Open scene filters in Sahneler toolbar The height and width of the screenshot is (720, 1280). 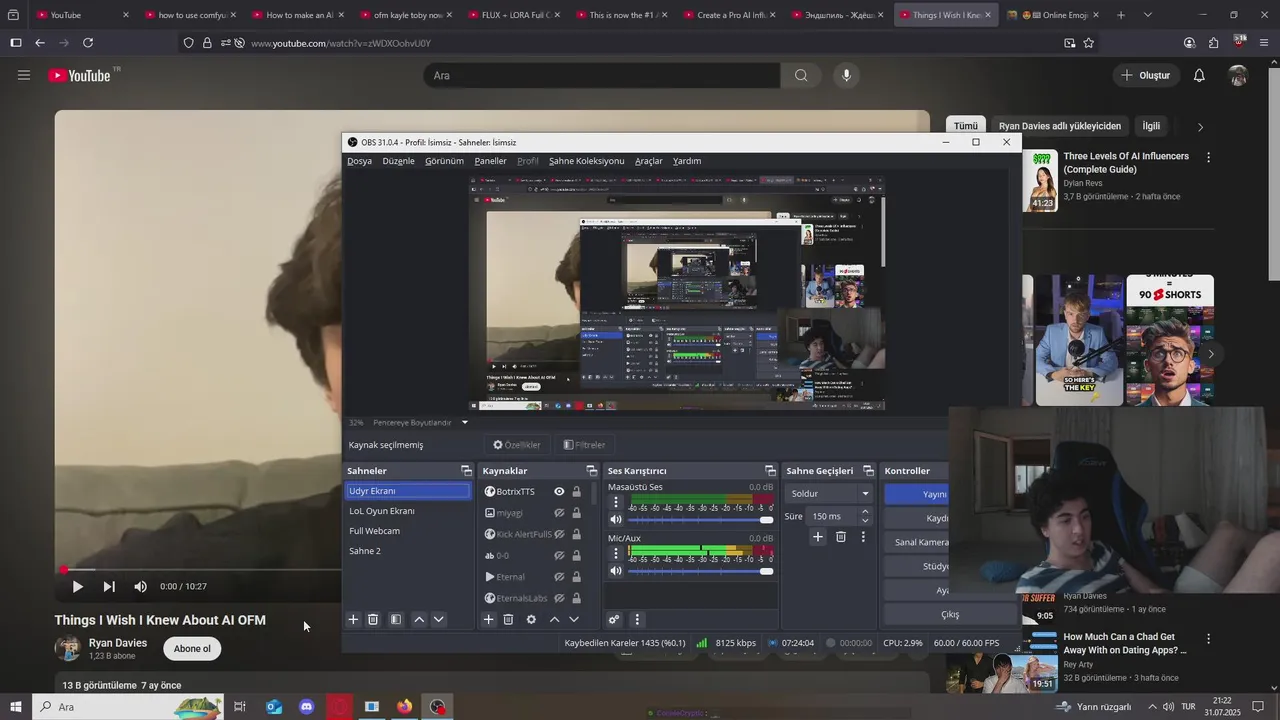click(396, 620)
